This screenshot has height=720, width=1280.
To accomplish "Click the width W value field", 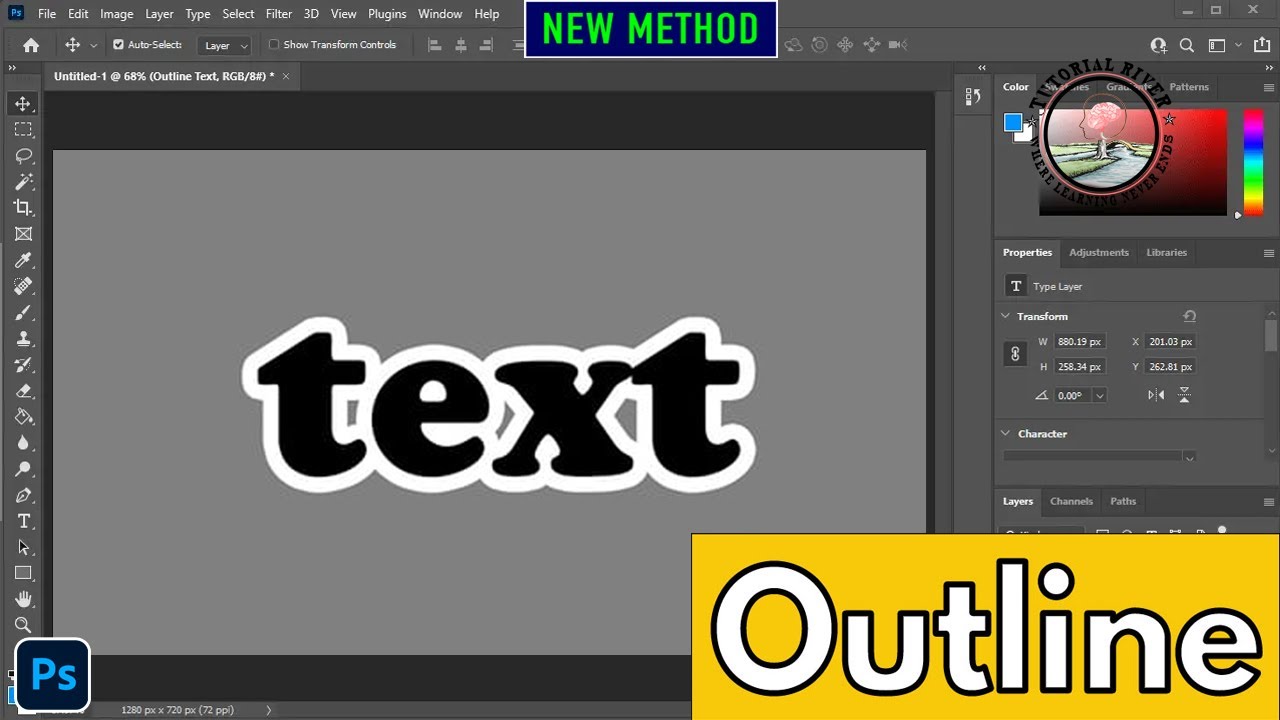I will click(1080, 342).
